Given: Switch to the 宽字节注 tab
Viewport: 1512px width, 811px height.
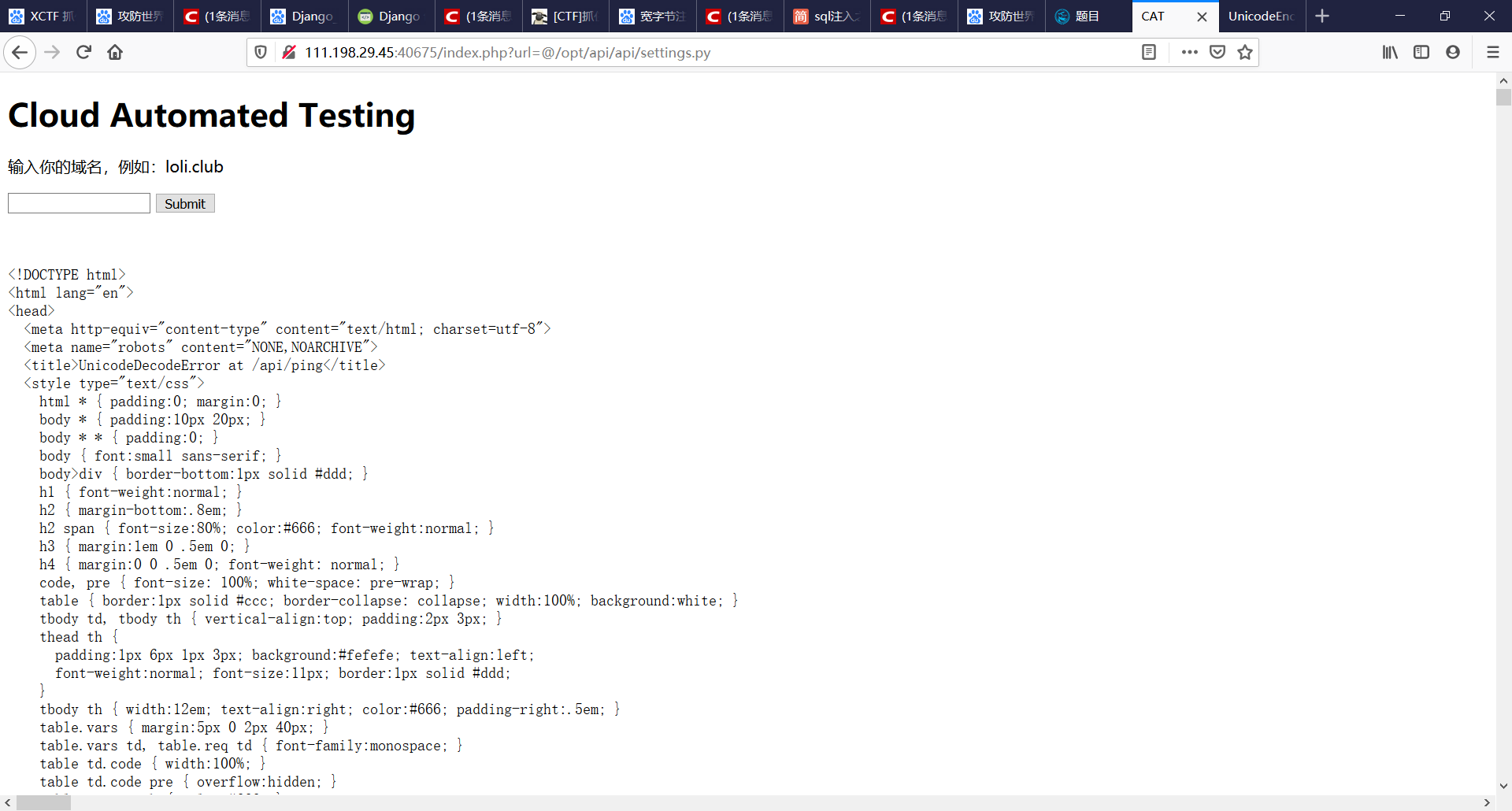Looking at the screenshot, I should pyautogui.click(x=653, y=16).
